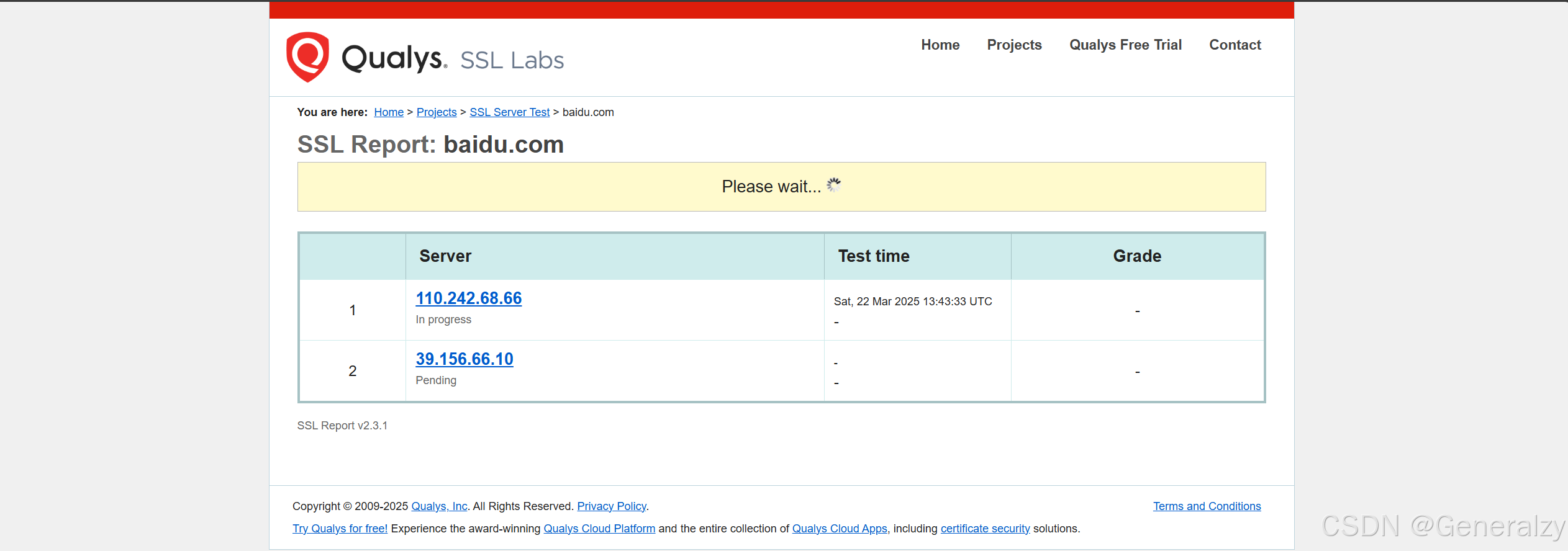This screenshot has width=1568, height=551.
Task: Visit the Qualys, Inc footer link
Action: point(439,506)
